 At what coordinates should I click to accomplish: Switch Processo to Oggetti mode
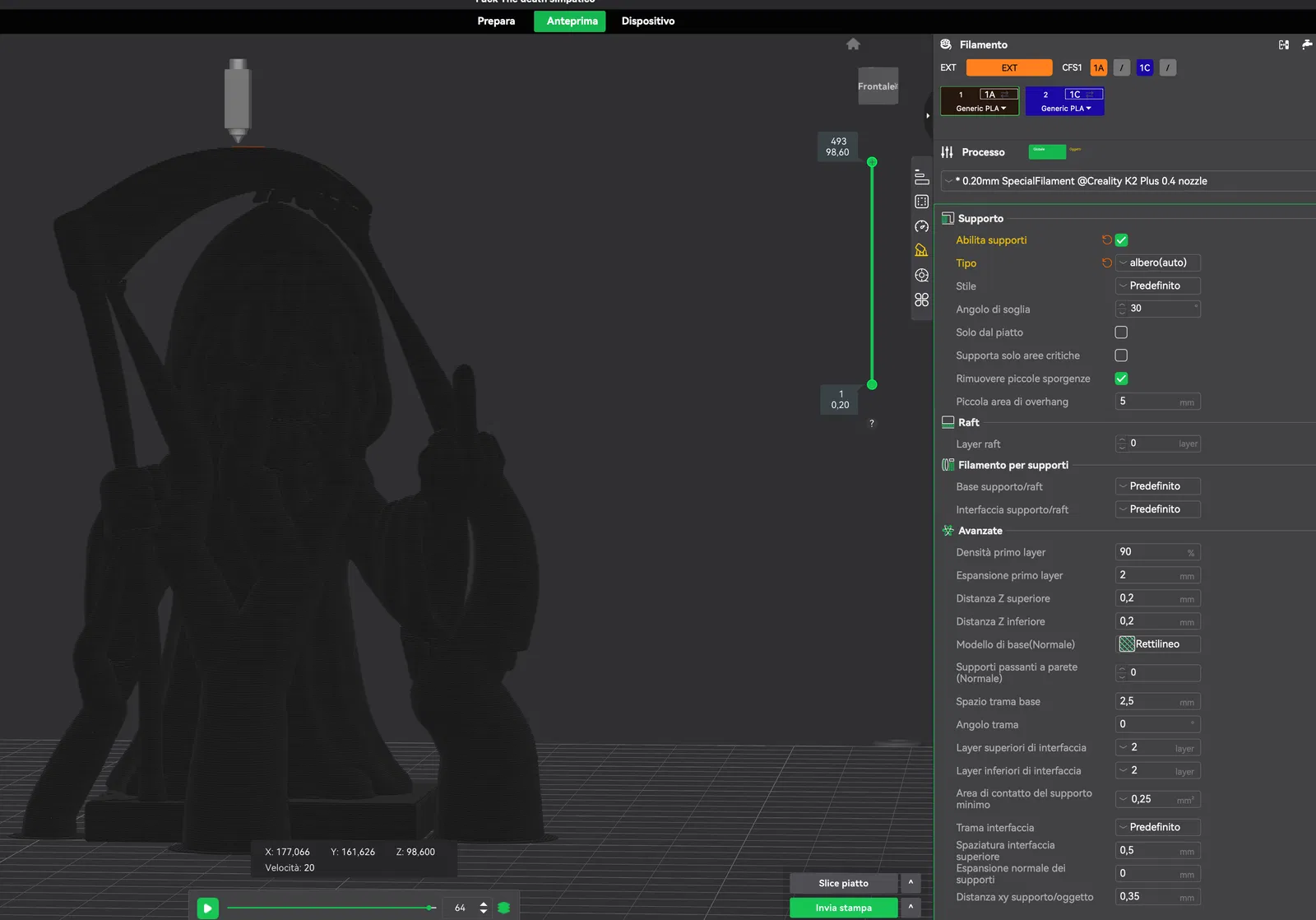click(1075, 150)
